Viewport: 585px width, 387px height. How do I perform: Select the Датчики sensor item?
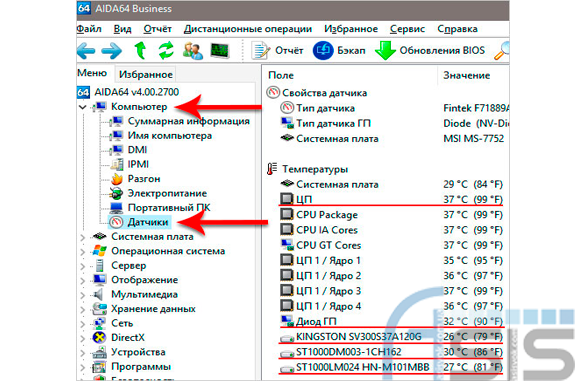coord(148,222)
